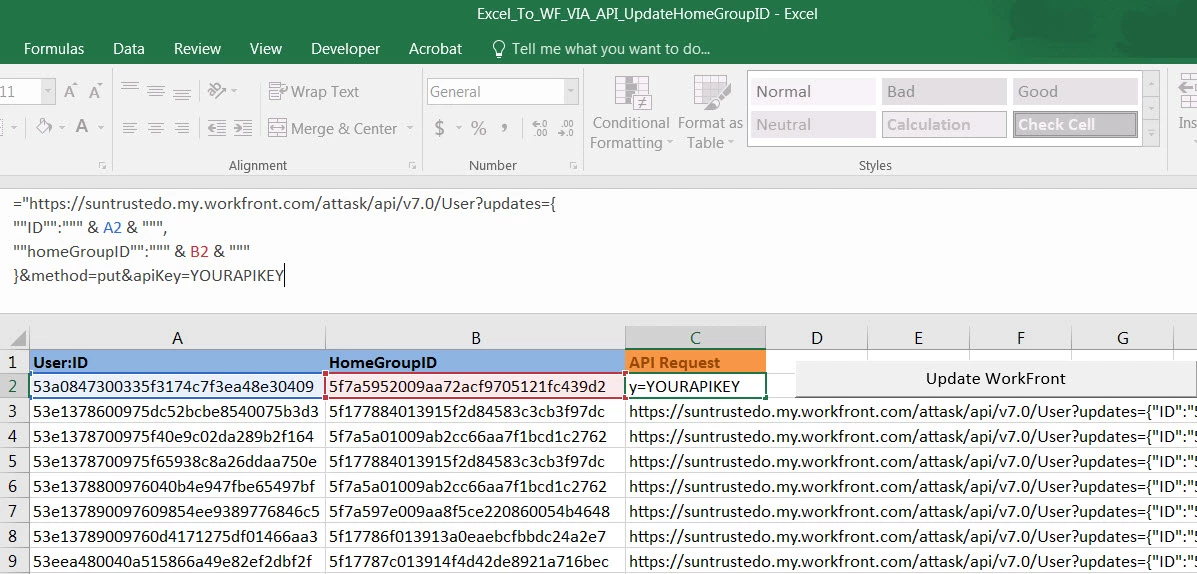Expand the Merge & Center options arrow
The width and height of the screenshot is (1197, 574).
[409, 128]
